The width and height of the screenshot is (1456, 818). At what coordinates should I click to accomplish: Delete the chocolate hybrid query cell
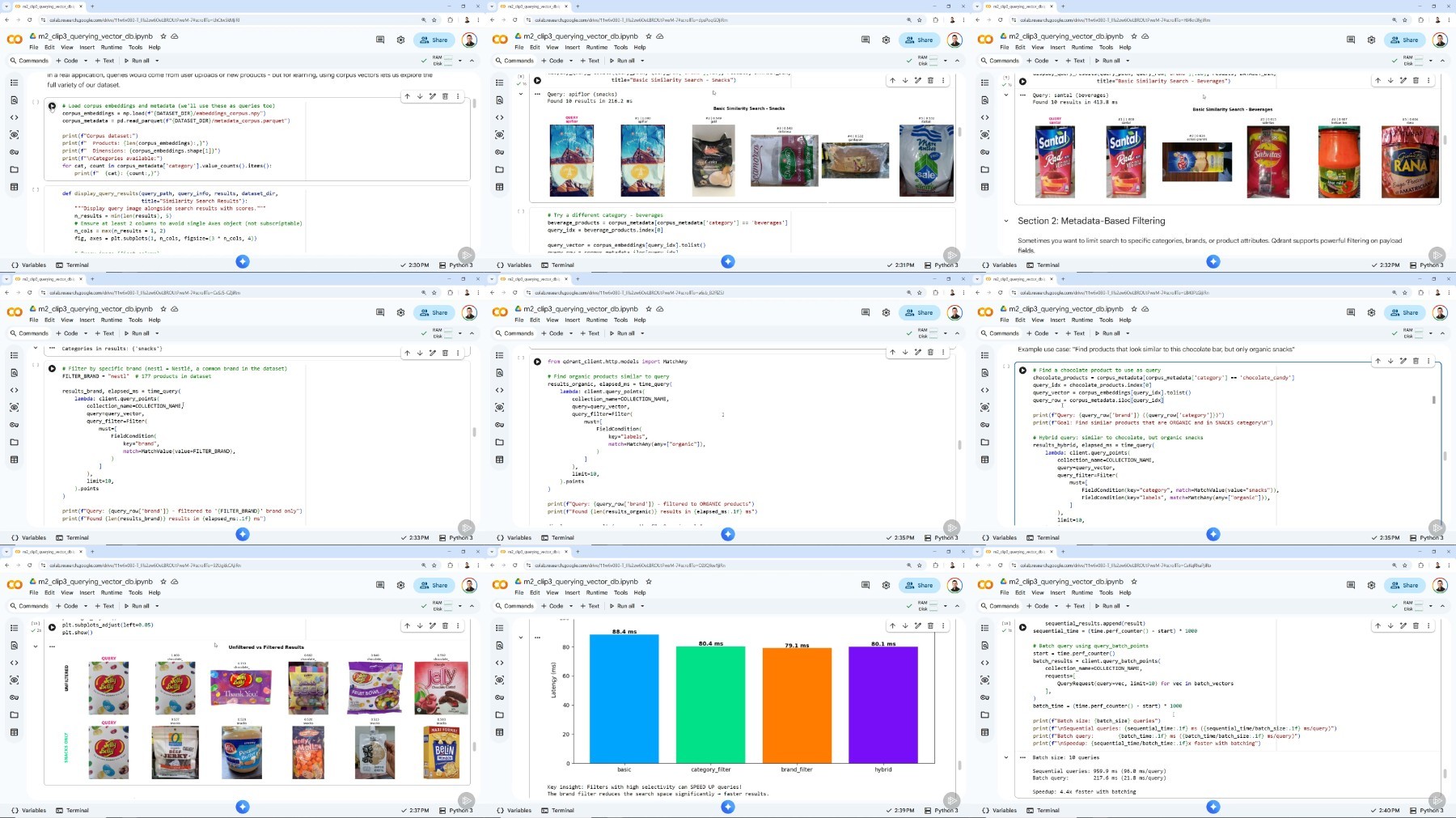(1416, 361)
